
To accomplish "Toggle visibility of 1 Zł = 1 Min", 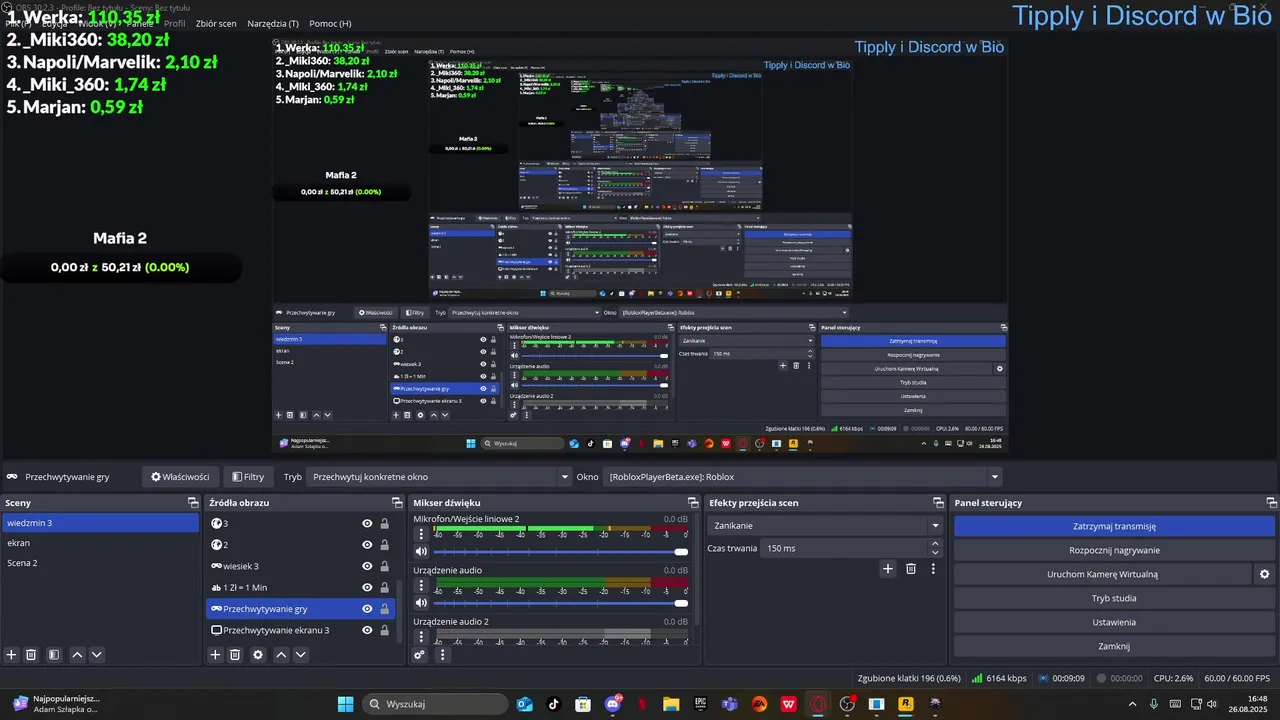I will [x=367, y=588].
